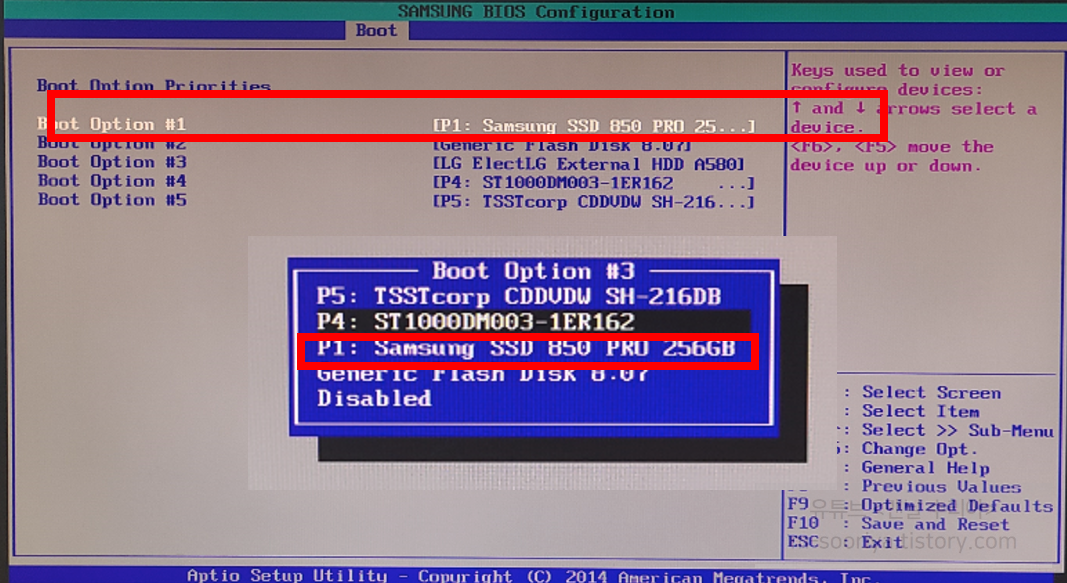Select the Boot Option #1 label
1067x583 pixels.
tap(112, 124)
